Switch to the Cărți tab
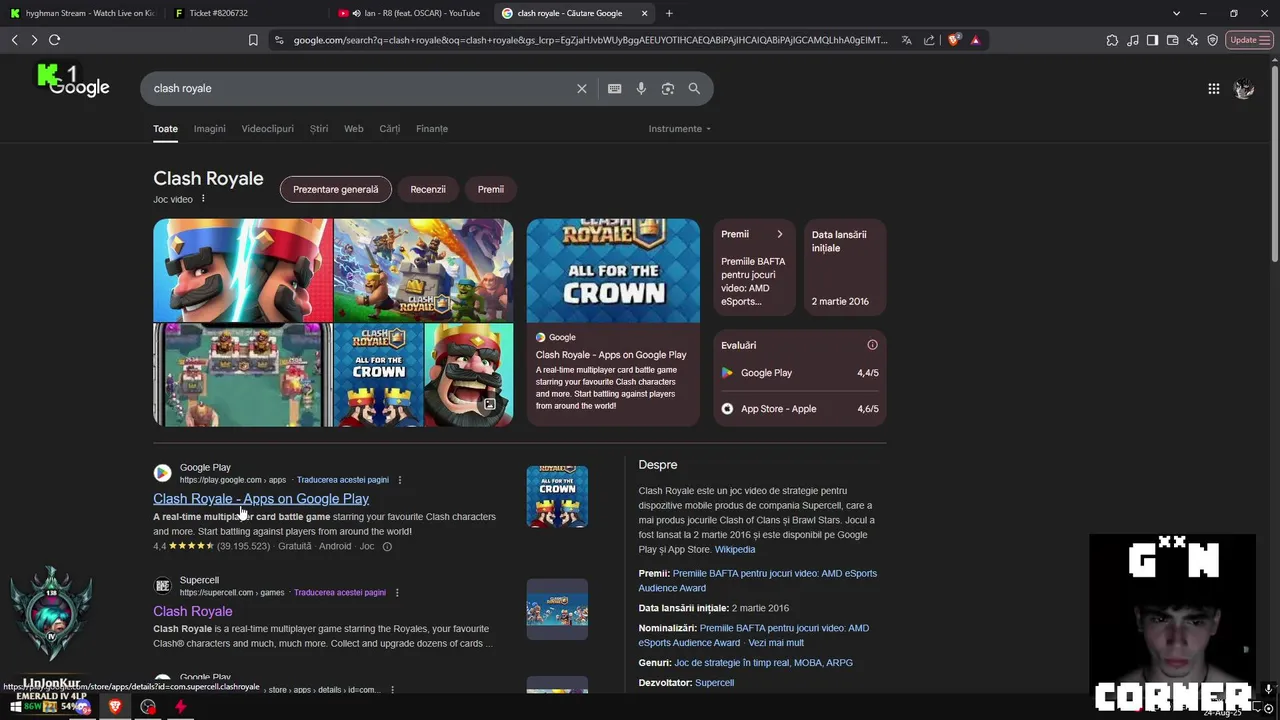The width and height of the screenshot is (1280, 720). pyautogui.click(x=390, y=129)
